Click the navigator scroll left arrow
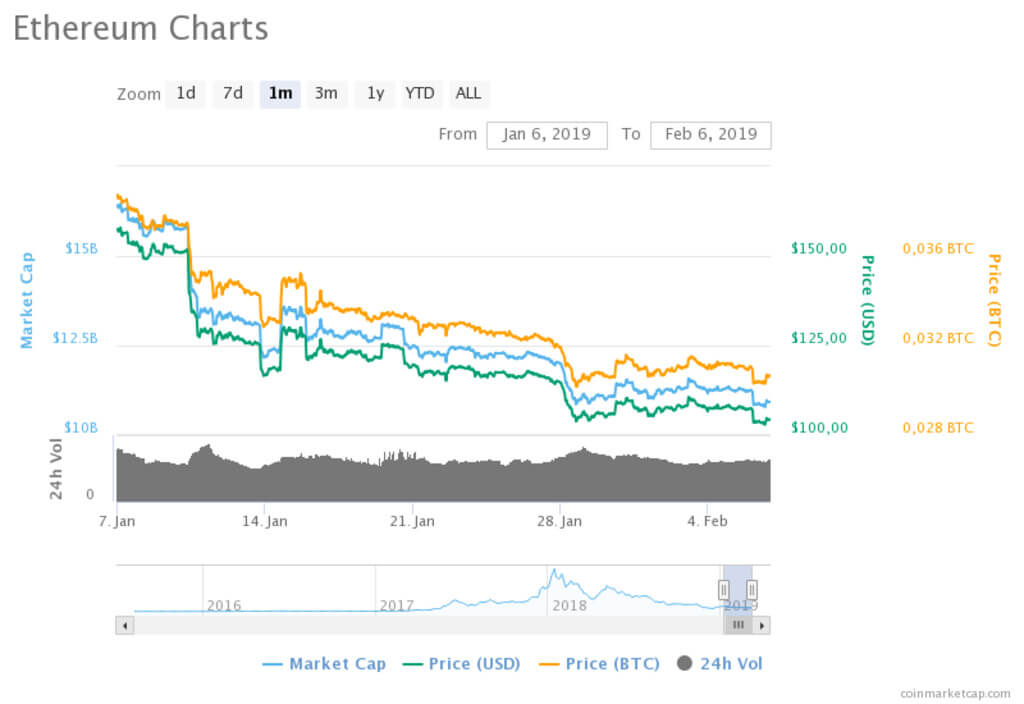 click(125, 625)
